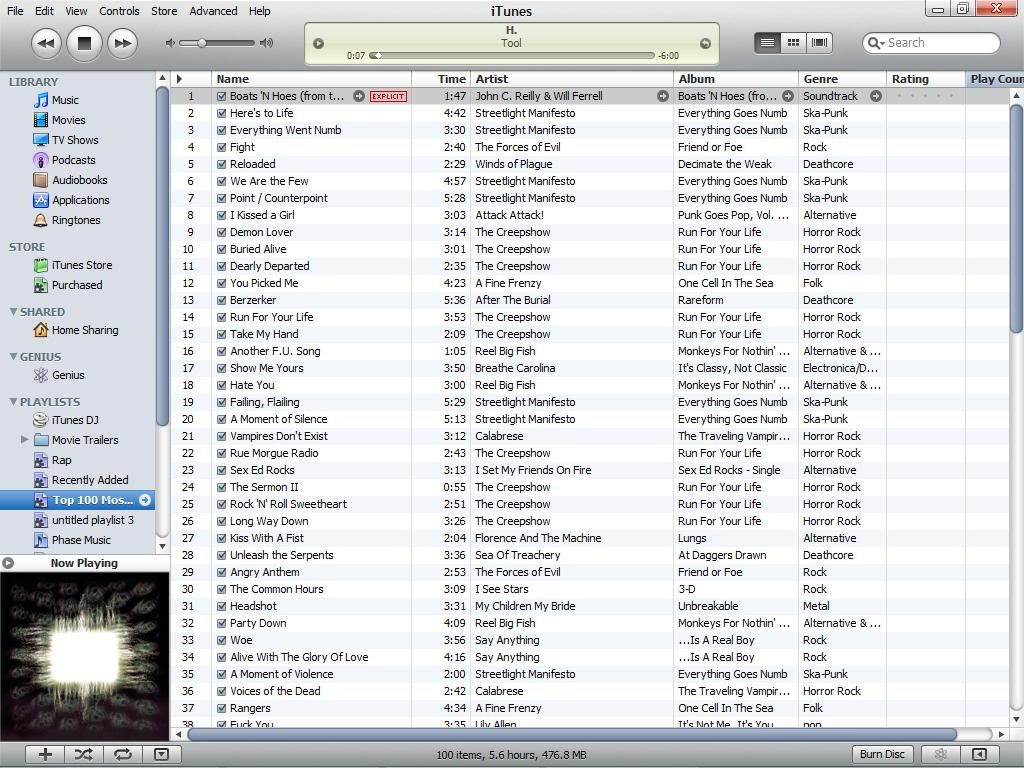The height and width of the screenshot is (768, 1024).
Task: Switch to grid view icon
Action: [793, 43]
